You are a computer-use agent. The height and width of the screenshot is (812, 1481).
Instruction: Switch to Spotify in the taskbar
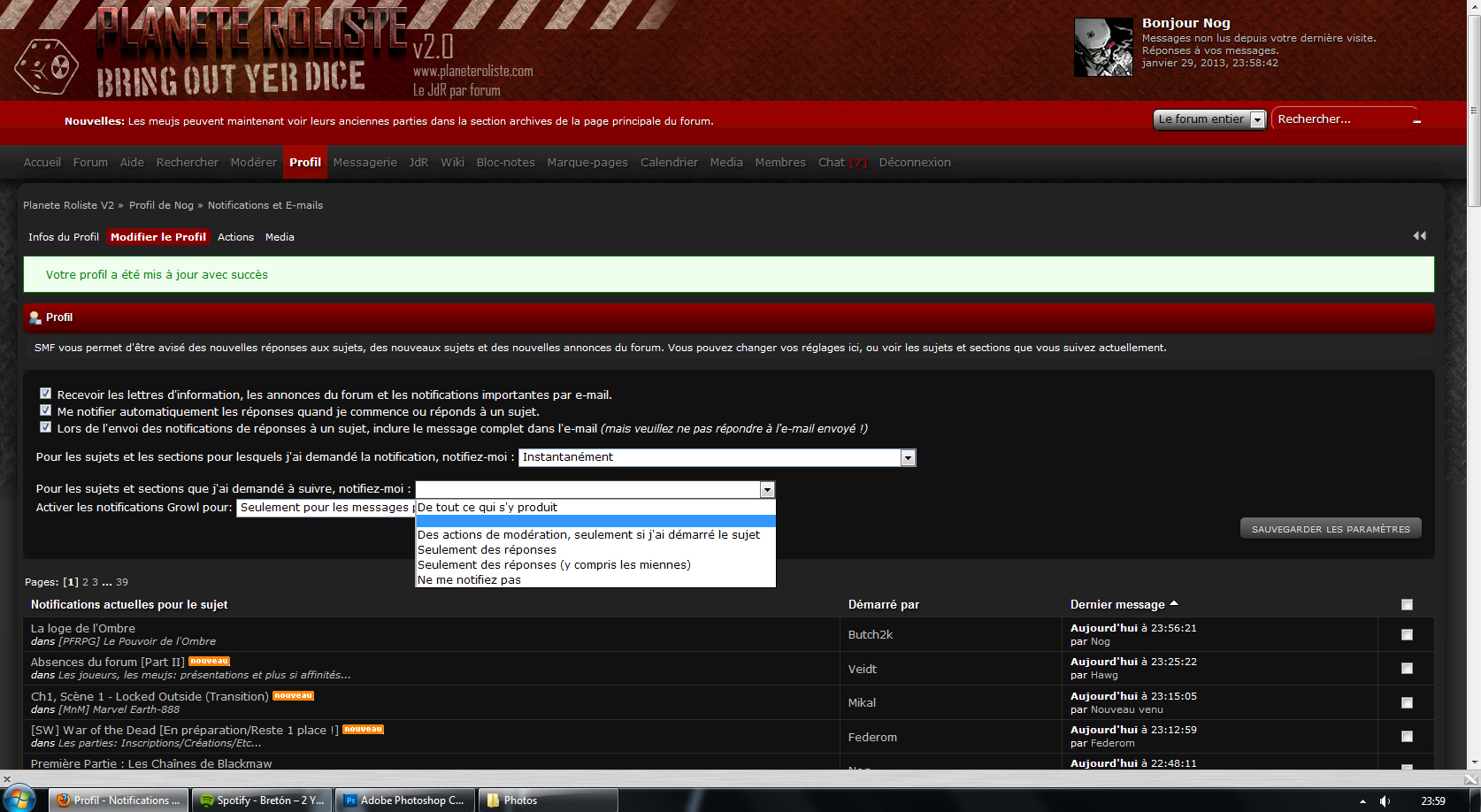coord(261,801)
